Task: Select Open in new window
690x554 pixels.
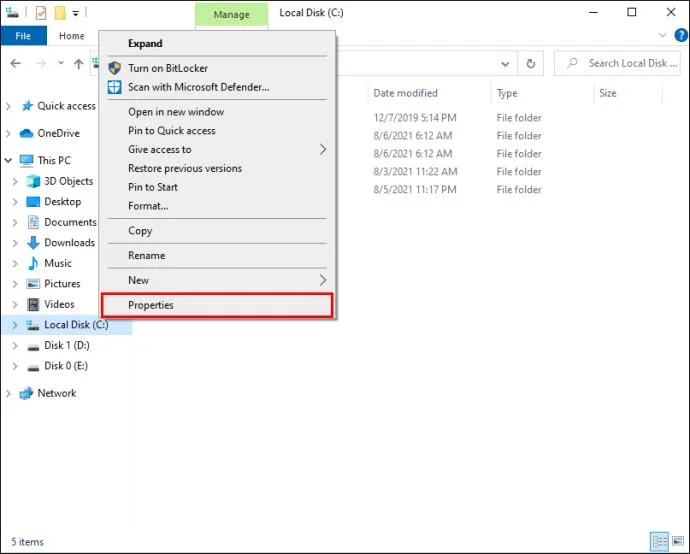Action: point(218,112)
